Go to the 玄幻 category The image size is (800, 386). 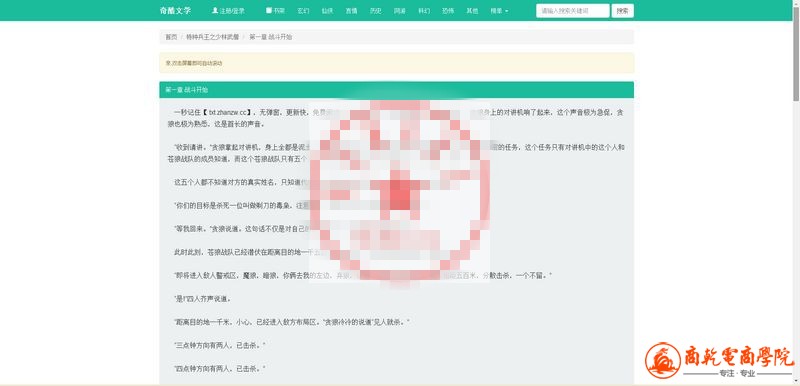coord(303,11)
